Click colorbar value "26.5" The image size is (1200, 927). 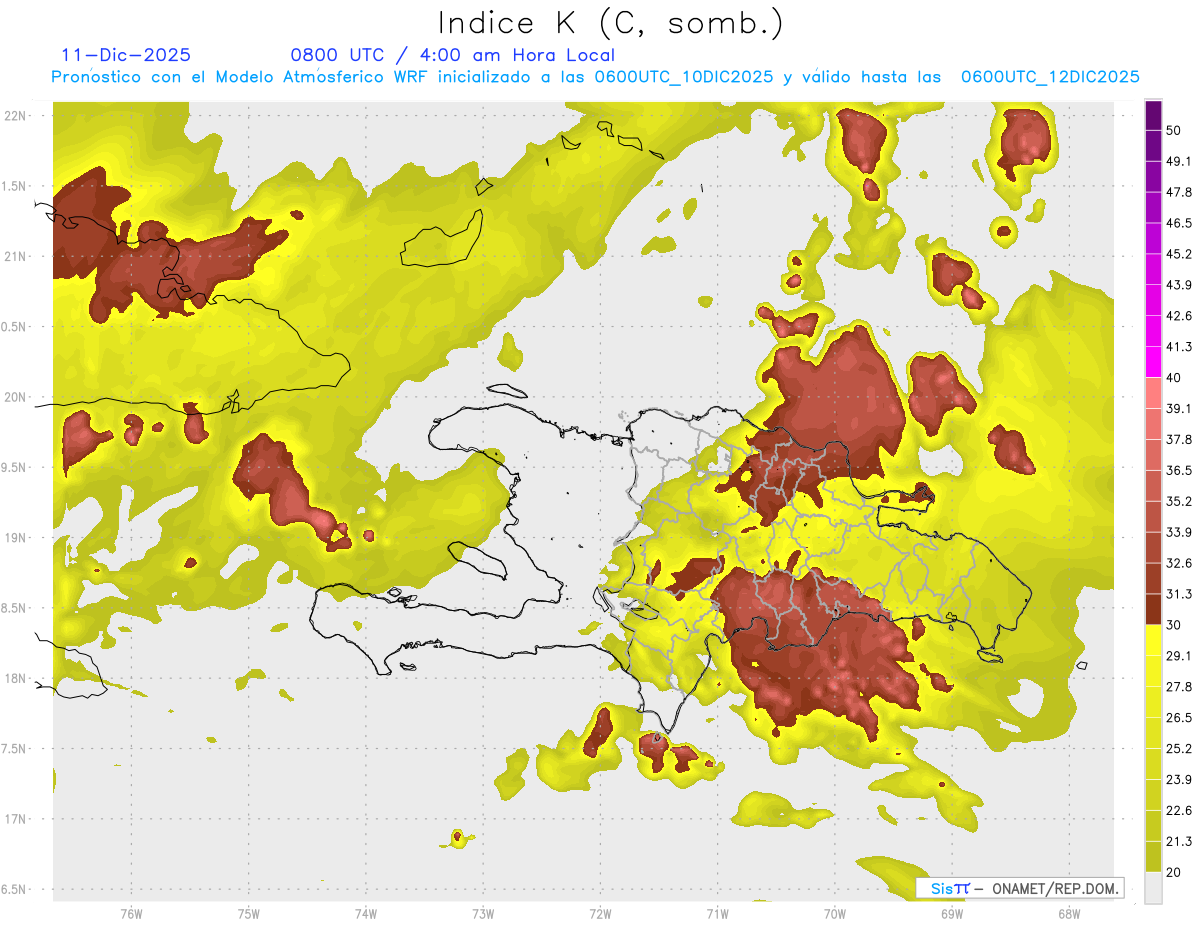click(x=1180, y=717)
